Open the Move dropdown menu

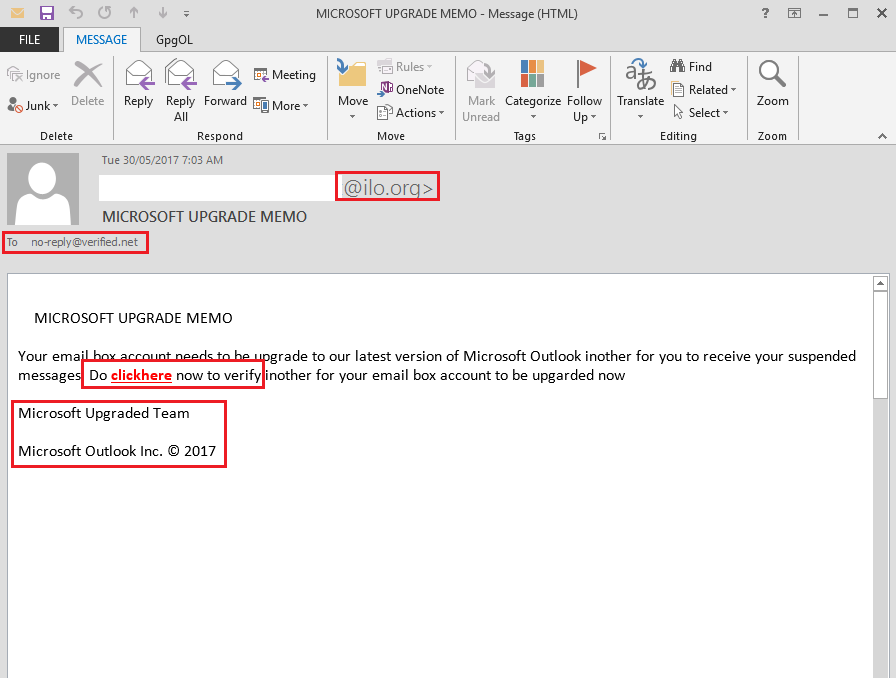point(352,90)
